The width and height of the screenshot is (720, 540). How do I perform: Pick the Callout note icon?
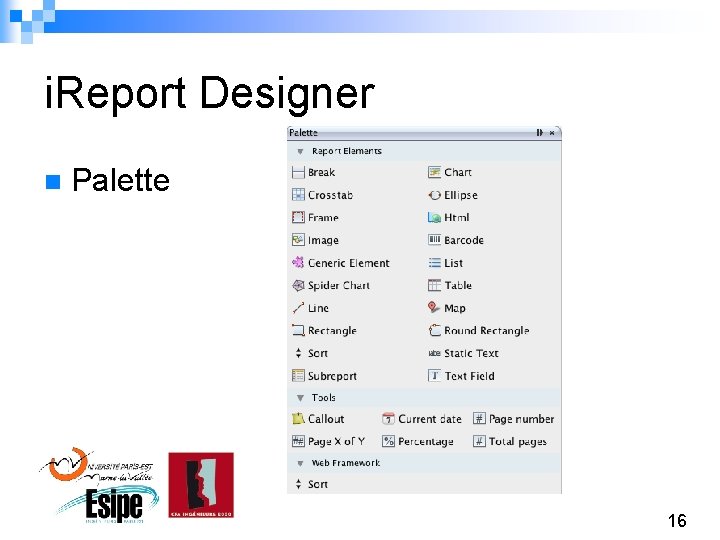coord(298,418)
